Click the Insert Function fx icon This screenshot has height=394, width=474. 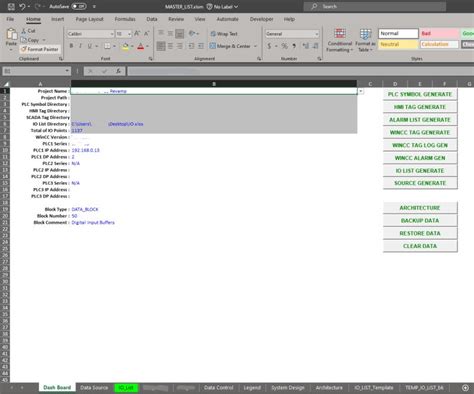[118, 71]
